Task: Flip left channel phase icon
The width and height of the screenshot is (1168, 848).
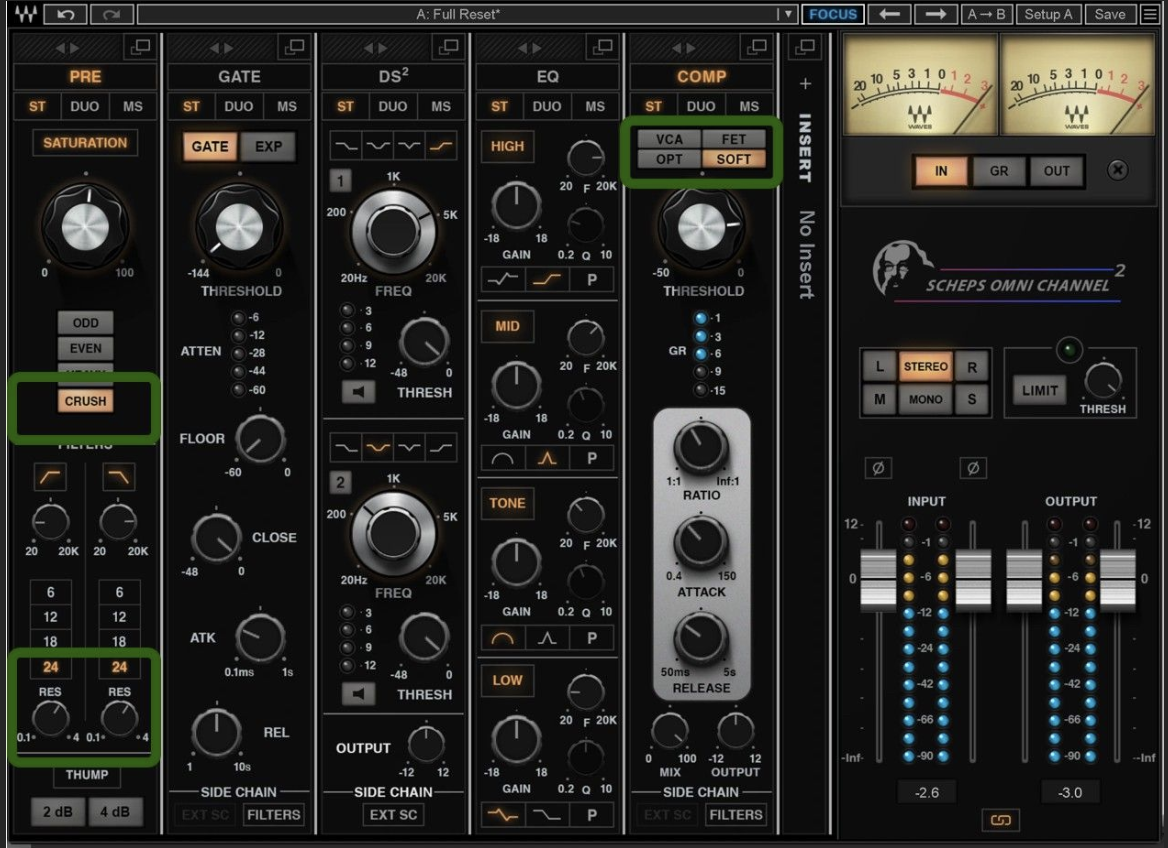Action: [878, 468]
